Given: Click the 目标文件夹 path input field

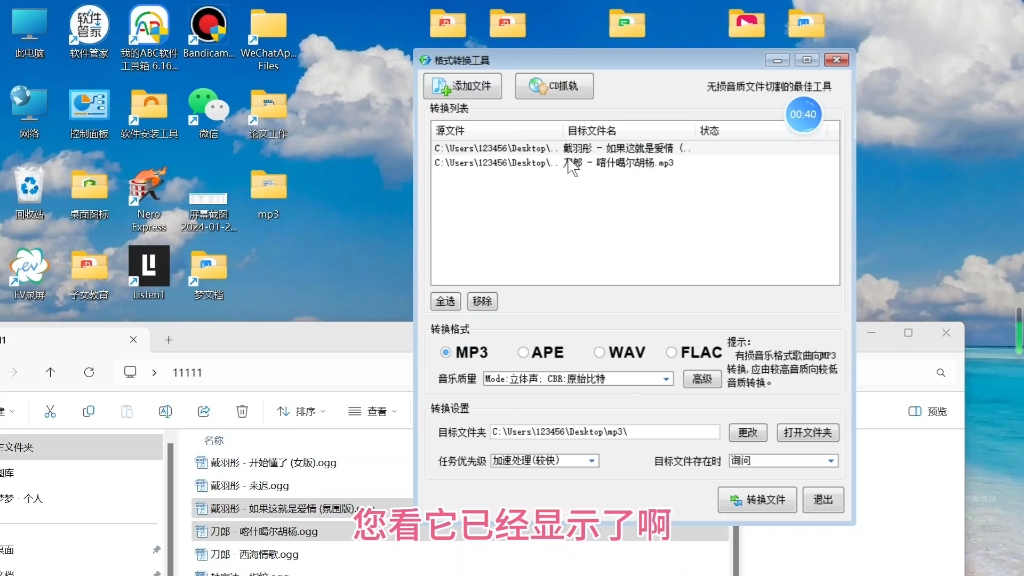Looking at the screenshot, I should coord(604,432).
